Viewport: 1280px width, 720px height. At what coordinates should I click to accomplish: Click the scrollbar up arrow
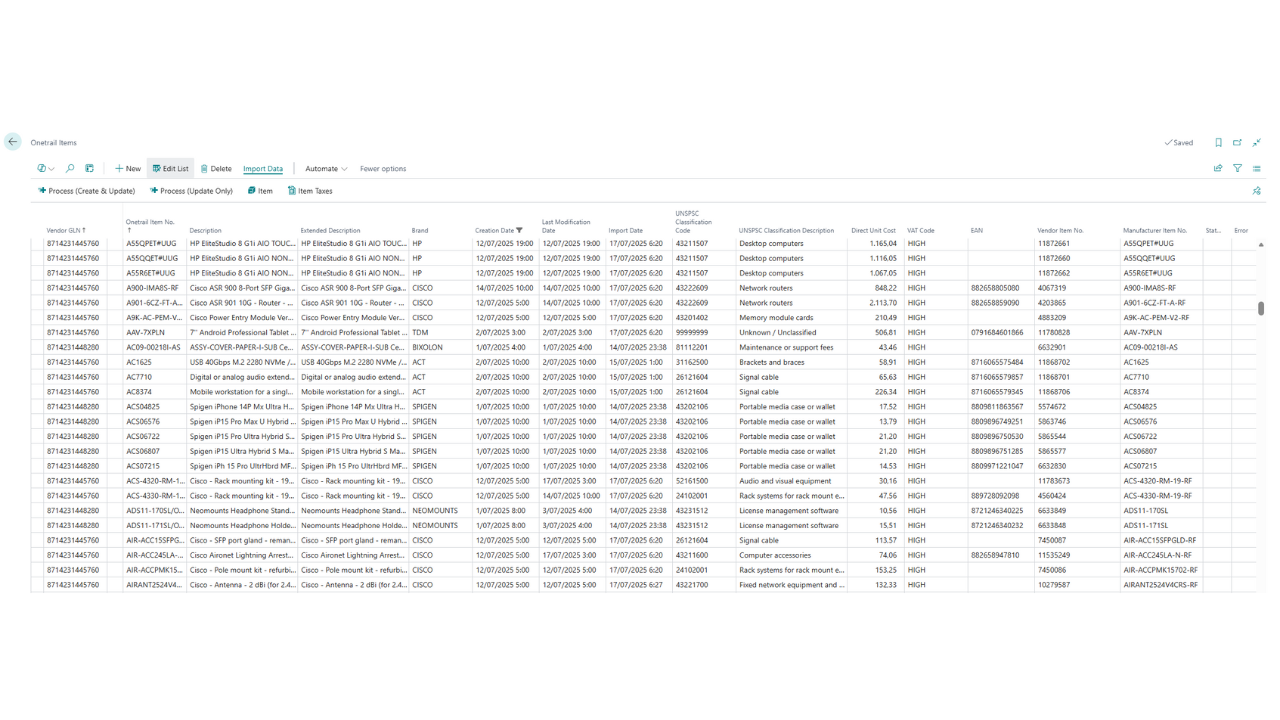tap(1261, 244)
